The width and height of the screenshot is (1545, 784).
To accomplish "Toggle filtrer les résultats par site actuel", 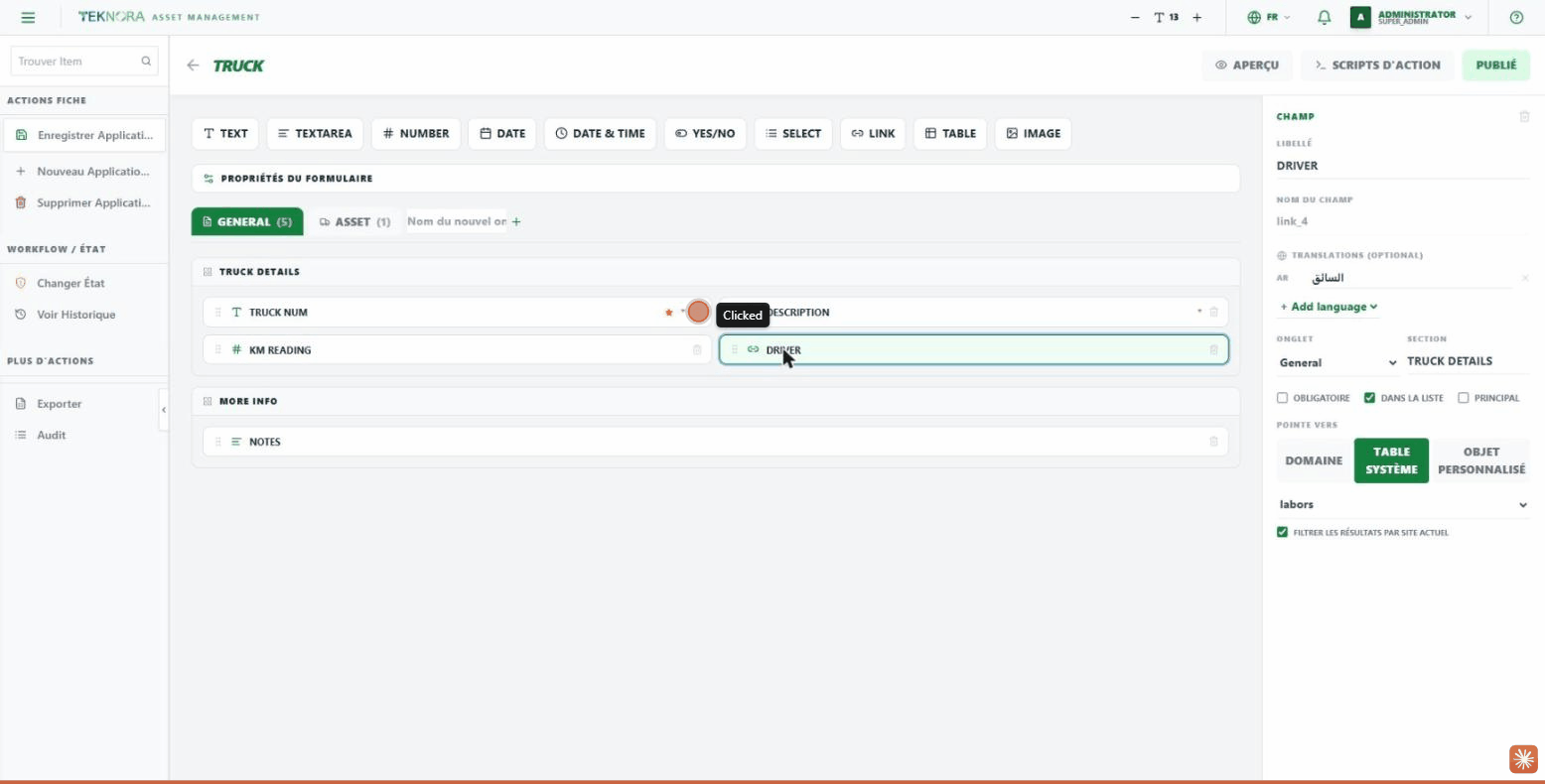I will (1282, 533).
